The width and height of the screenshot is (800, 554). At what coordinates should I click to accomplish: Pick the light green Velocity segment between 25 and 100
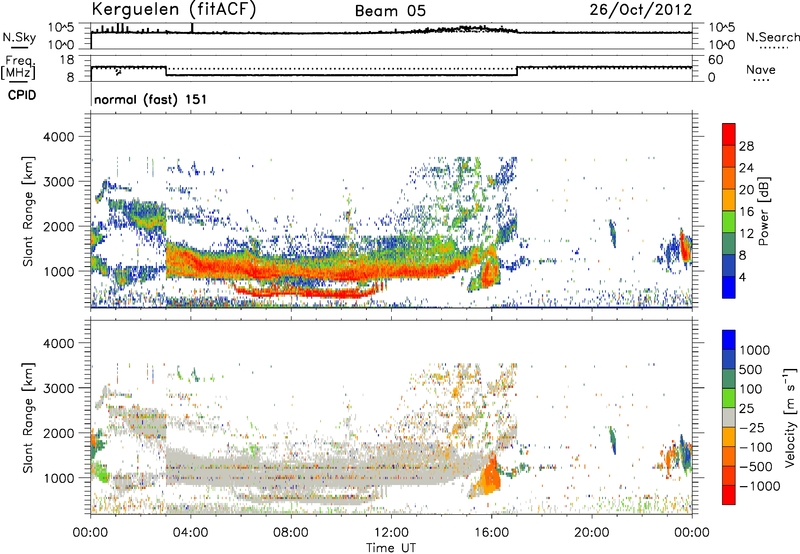point(729,398)
